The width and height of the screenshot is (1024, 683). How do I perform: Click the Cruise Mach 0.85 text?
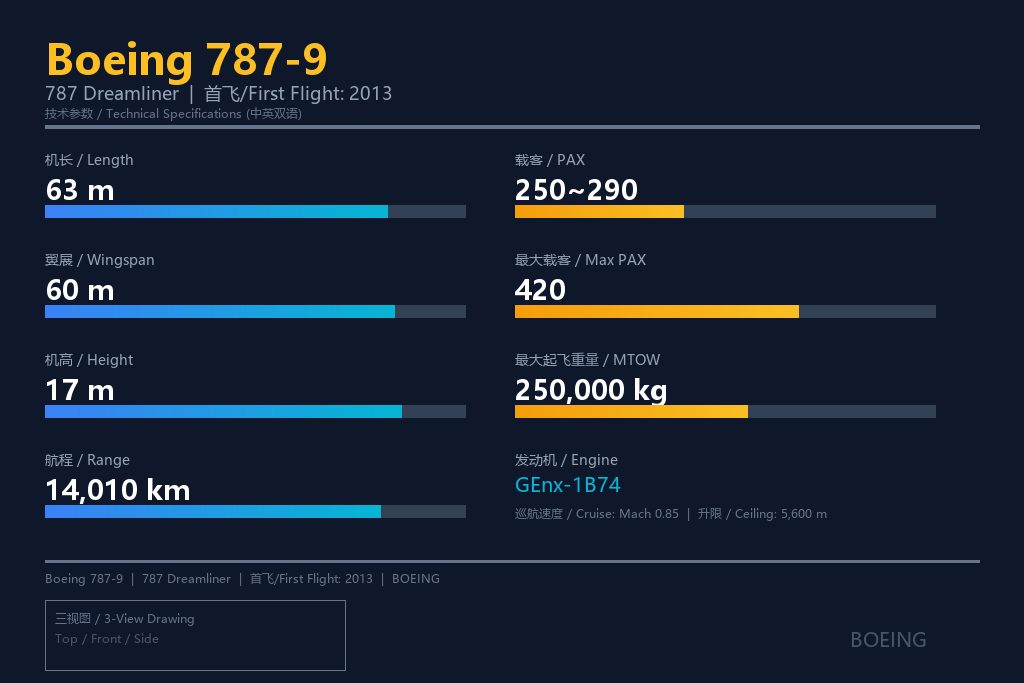pyautogui.click(x=597, y=514)
